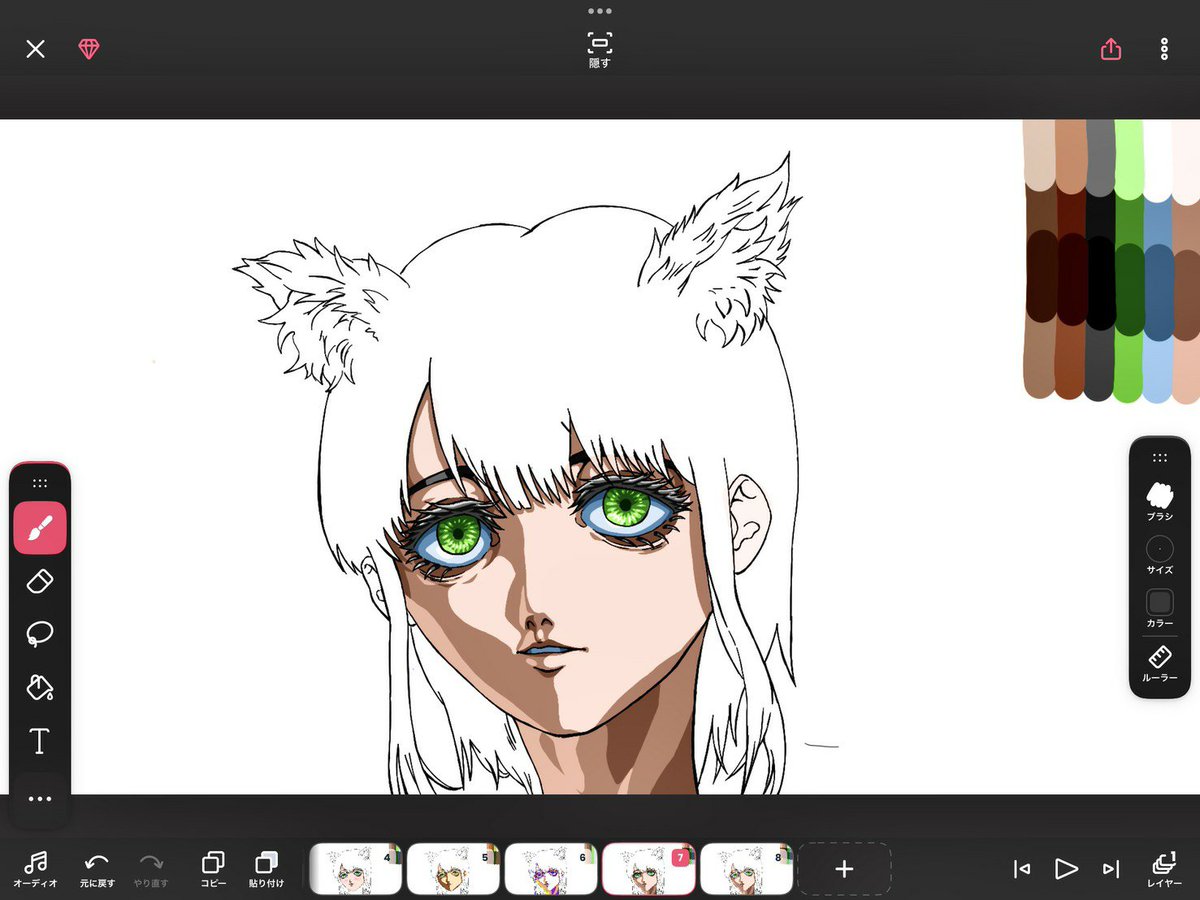Toggle the ルーラー ruler tool

click(1160, 663)
